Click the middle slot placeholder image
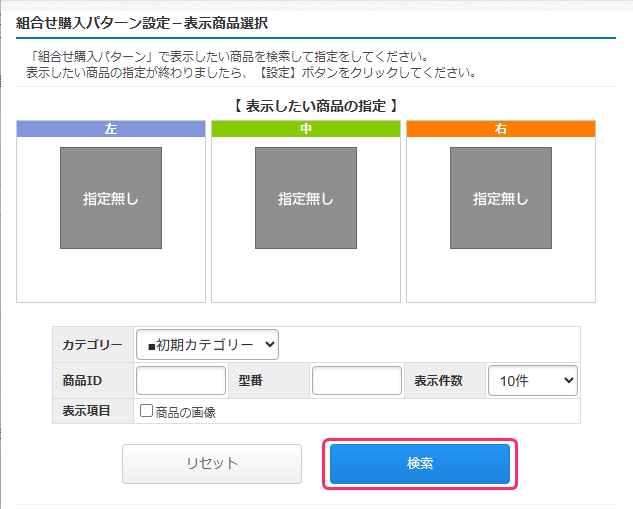Image resolution: width=633 pixels, height=509 pixels. pos(306,198)
